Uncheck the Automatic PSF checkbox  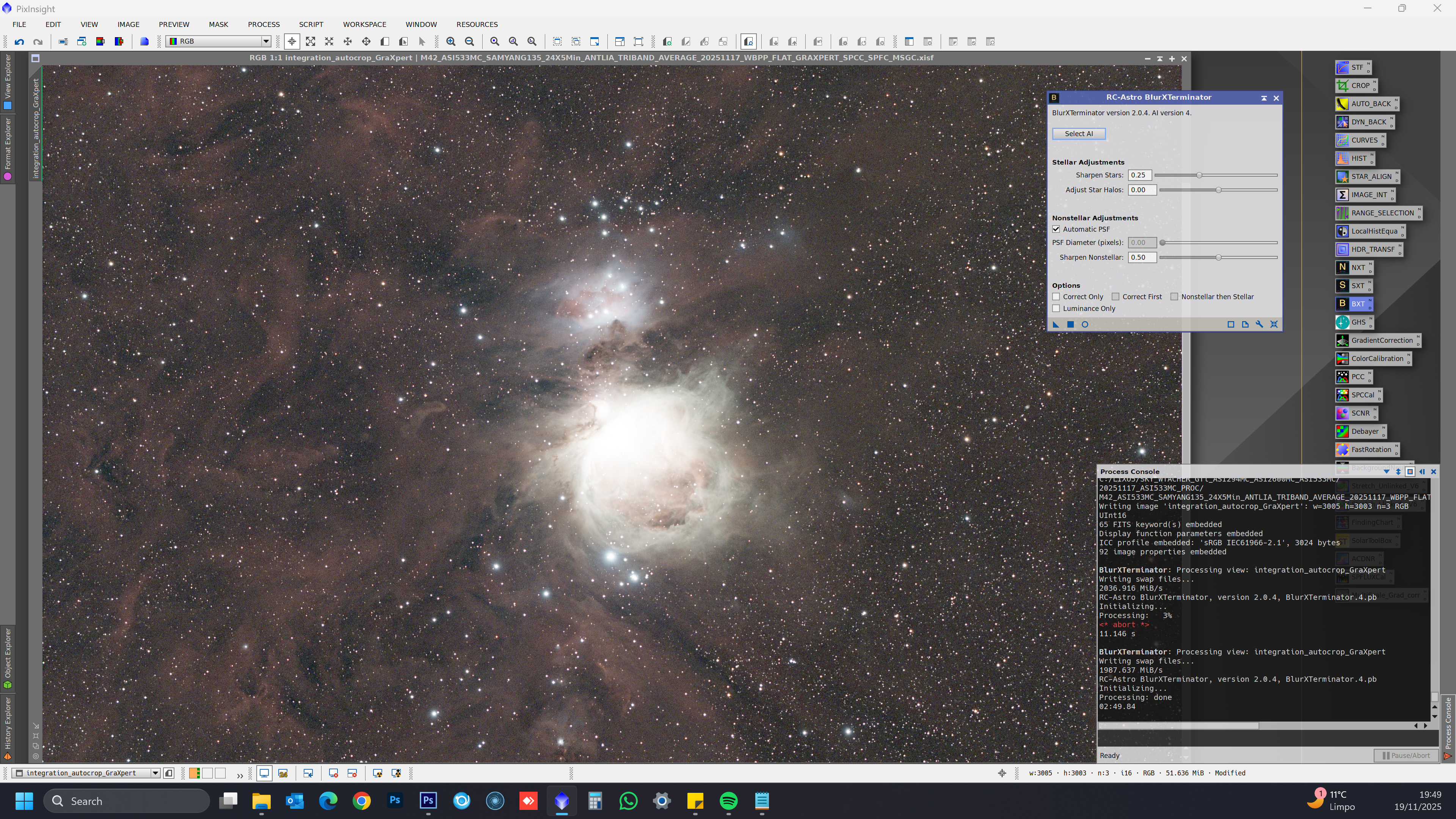click(x=1056, y=229)
